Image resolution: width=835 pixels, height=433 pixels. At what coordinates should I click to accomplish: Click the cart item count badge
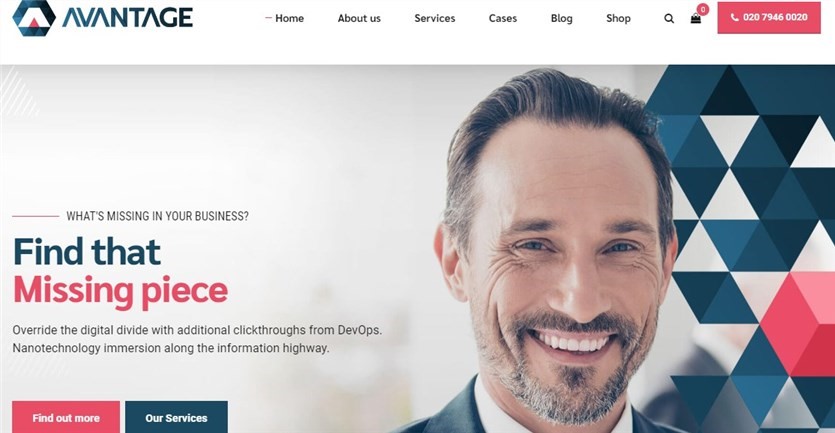703,9
